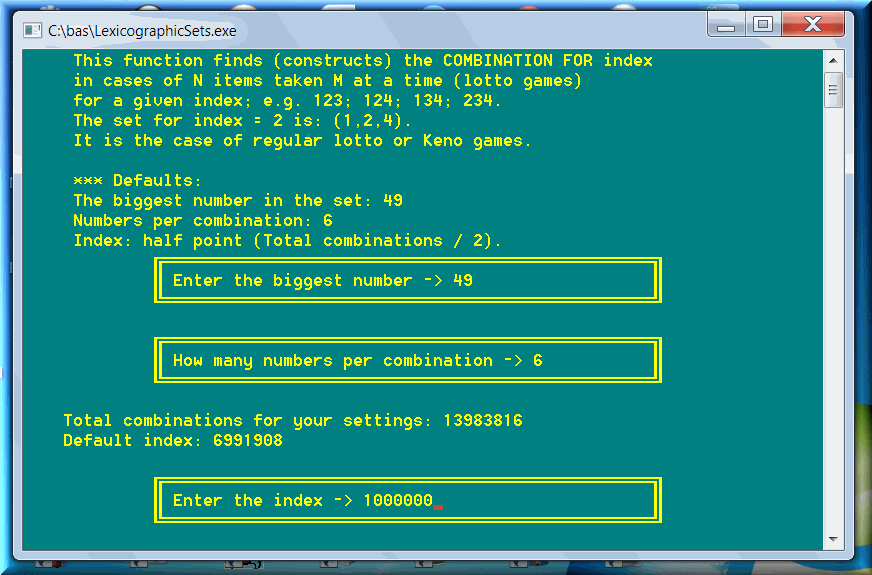This screenshot has height=575, width=872.
Task: Minimize the LexicographicSets window
Action: point(726,24)
